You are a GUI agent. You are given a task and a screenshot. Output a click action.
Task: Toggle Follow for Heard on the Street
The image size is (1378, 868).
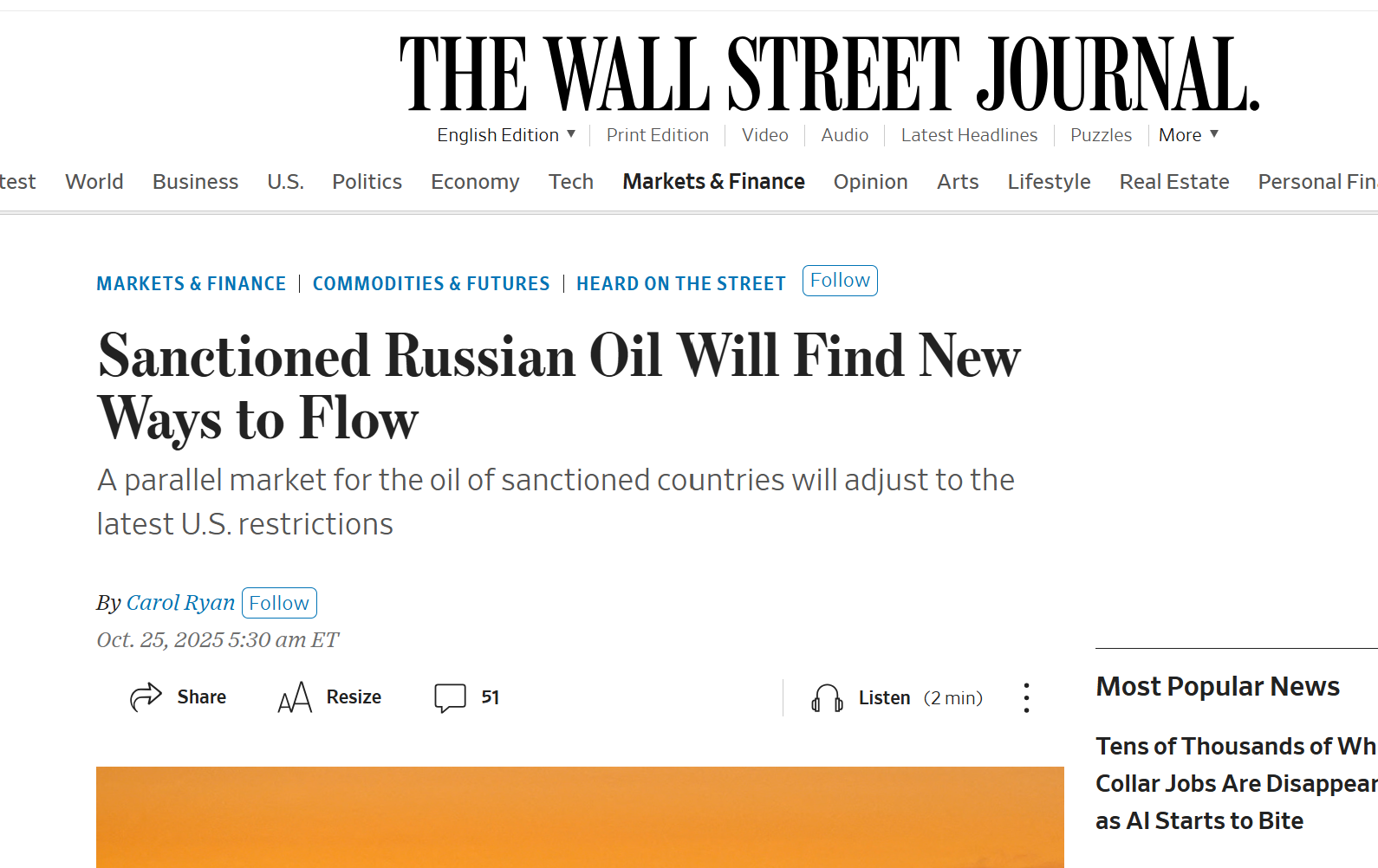[839, 281]
